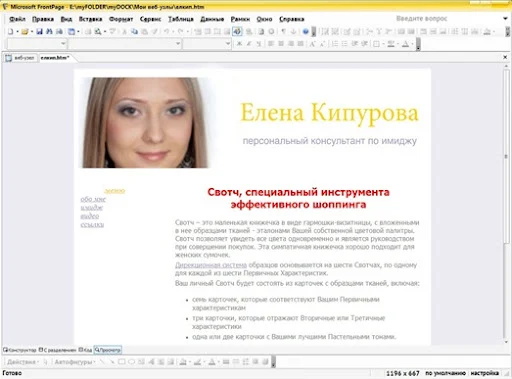Click the Введите вопрос help field
Image resolution: width=512 pixels, height=379 pixels.
pyautogui.click(x=421, y=19)
